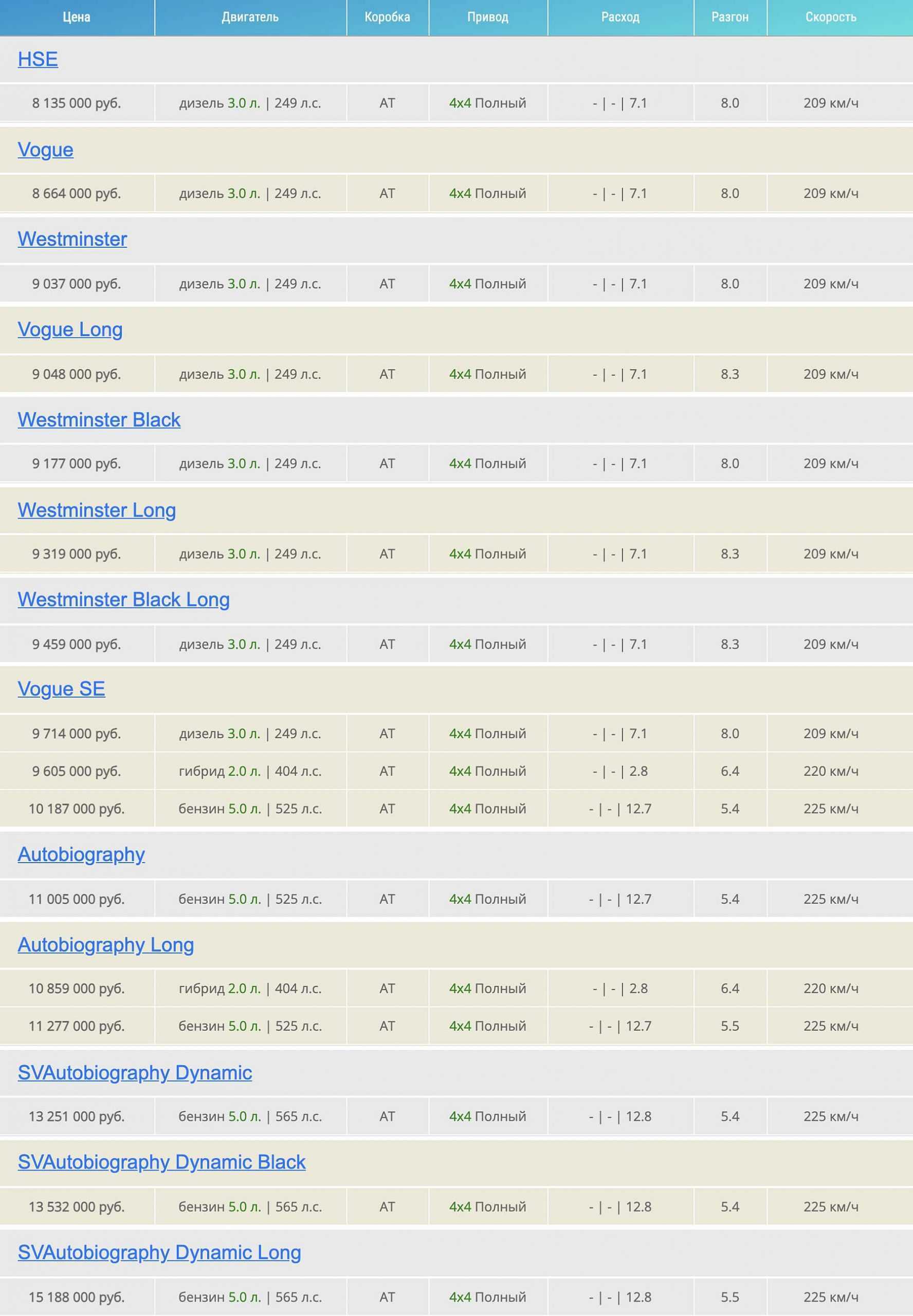The width and height of the screenshot is (913, 1316).
Task: Select the Westminster Black link
Action: point(99,420)
